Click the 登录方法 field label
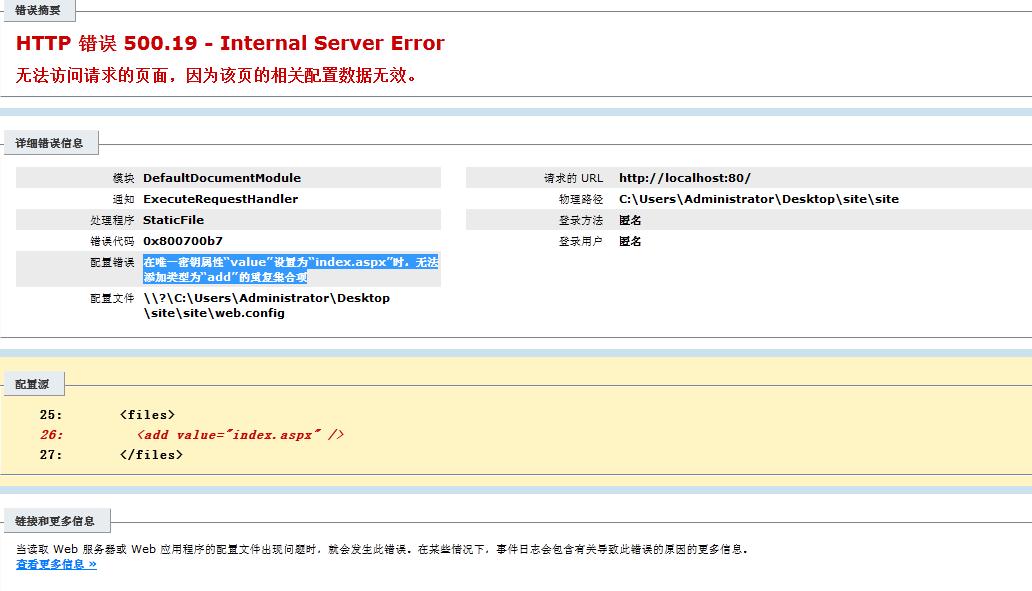This screenshot has height=591, width=1032. click(x=580, y=220)
